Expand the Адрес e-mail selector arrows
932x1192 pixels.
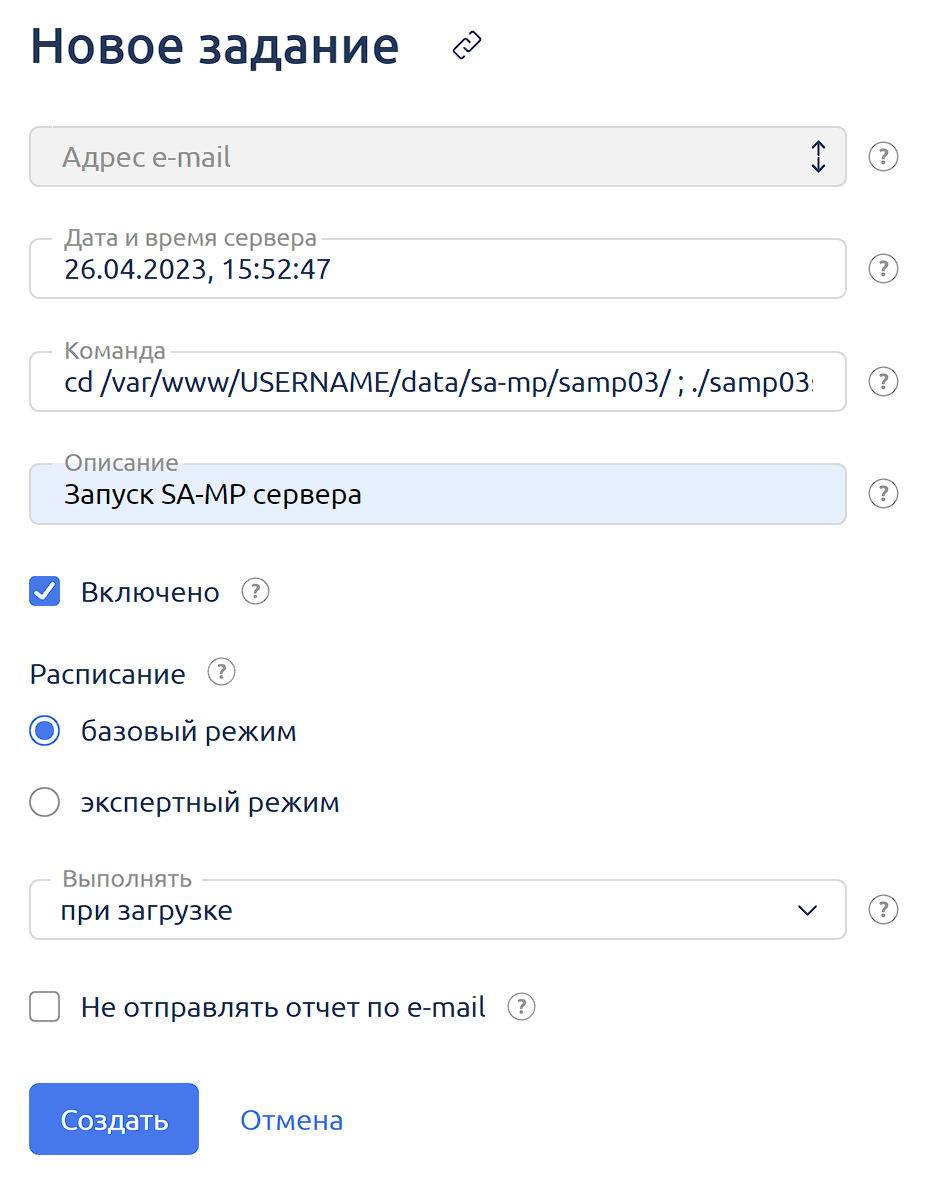click(x=818, y=157)
